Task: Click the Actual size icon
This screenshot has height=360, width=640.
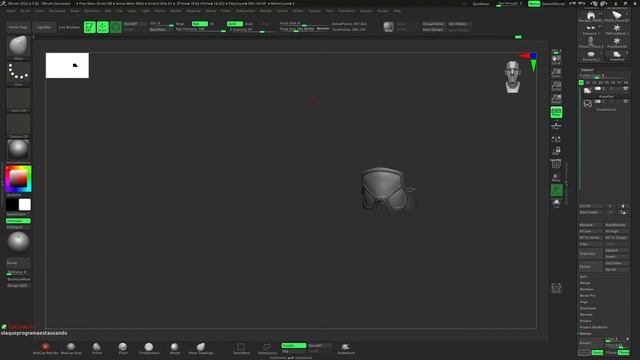Action: (x=556, y=86)
